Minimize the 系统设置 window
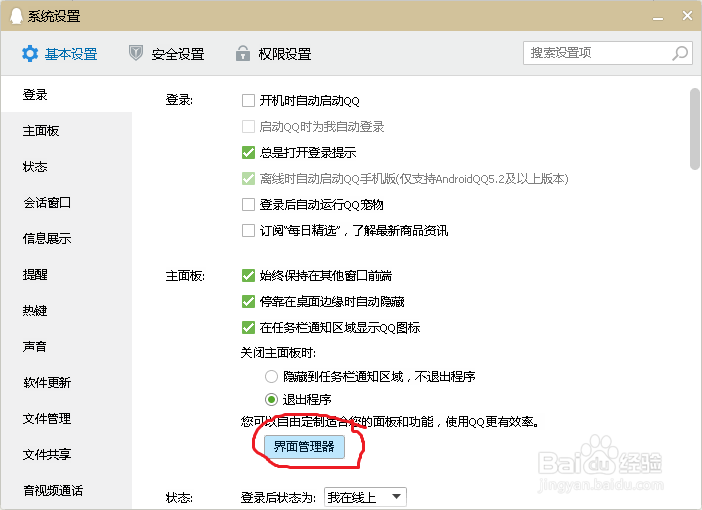This screenshot has width=702, height=510. (658, 17)
